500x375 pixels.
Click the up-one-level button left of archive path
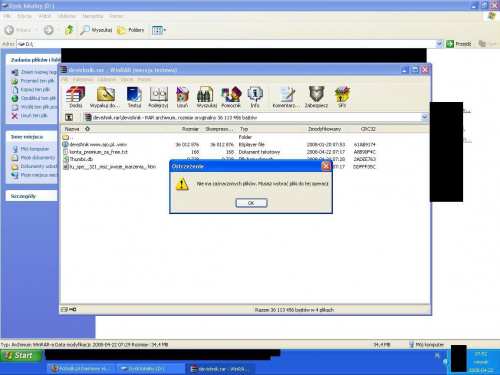[69, 117]
